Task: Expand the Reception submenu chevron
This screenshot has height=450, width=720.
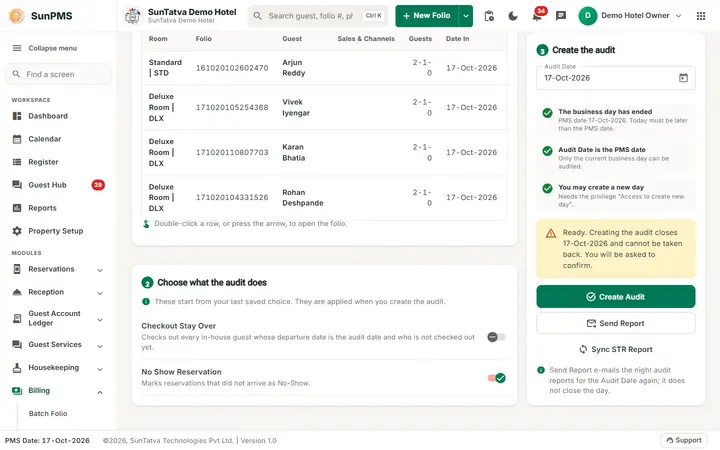Action: pos(100,293)
